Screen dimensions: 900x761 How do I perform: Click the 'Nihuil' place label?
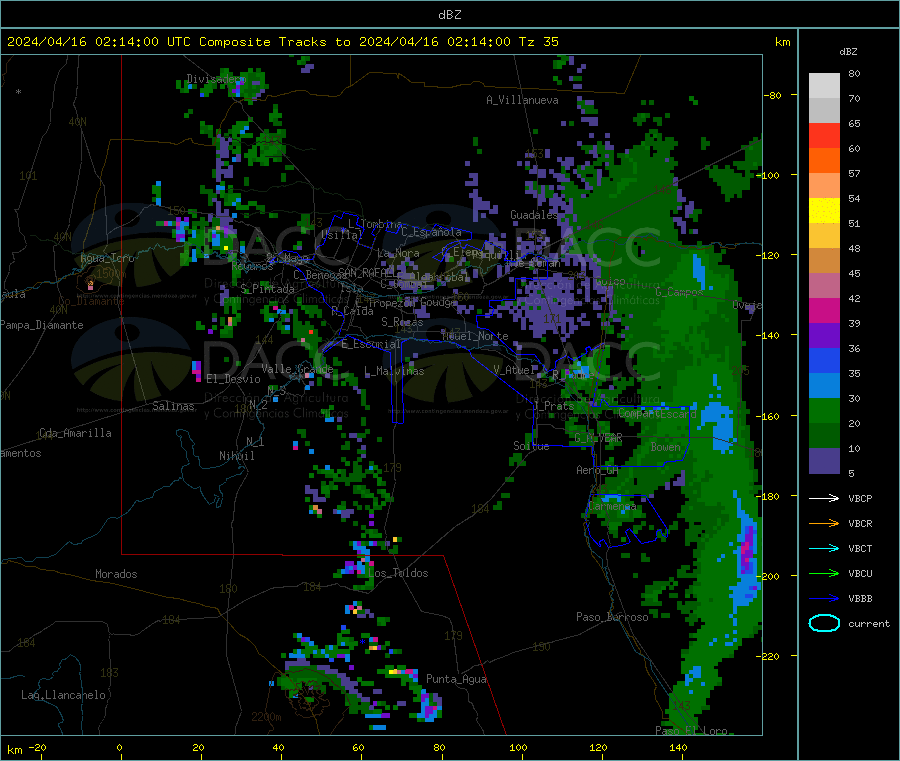pos(236,456)
